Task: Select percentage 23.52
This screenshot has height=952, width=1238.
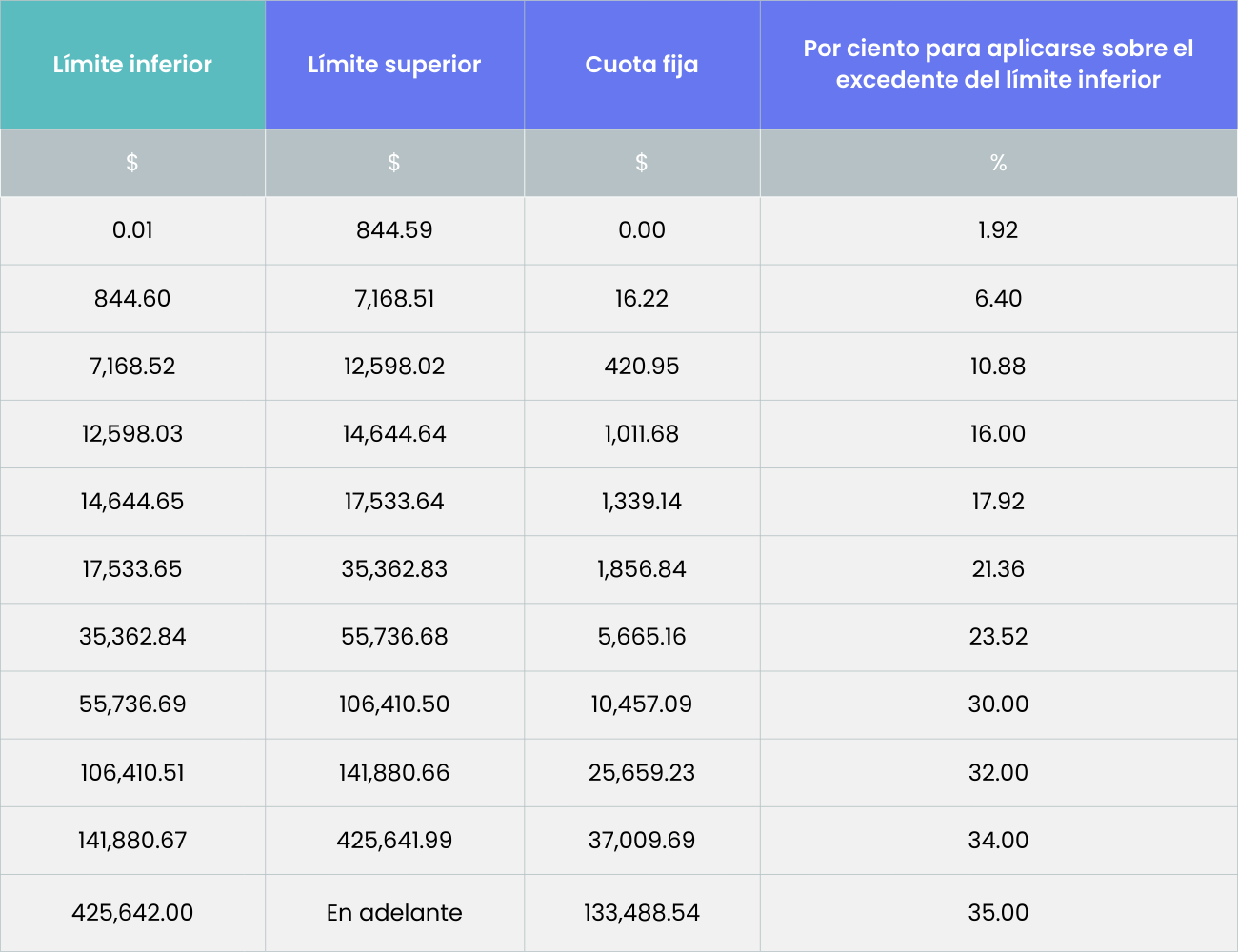Action: point(998,636)
